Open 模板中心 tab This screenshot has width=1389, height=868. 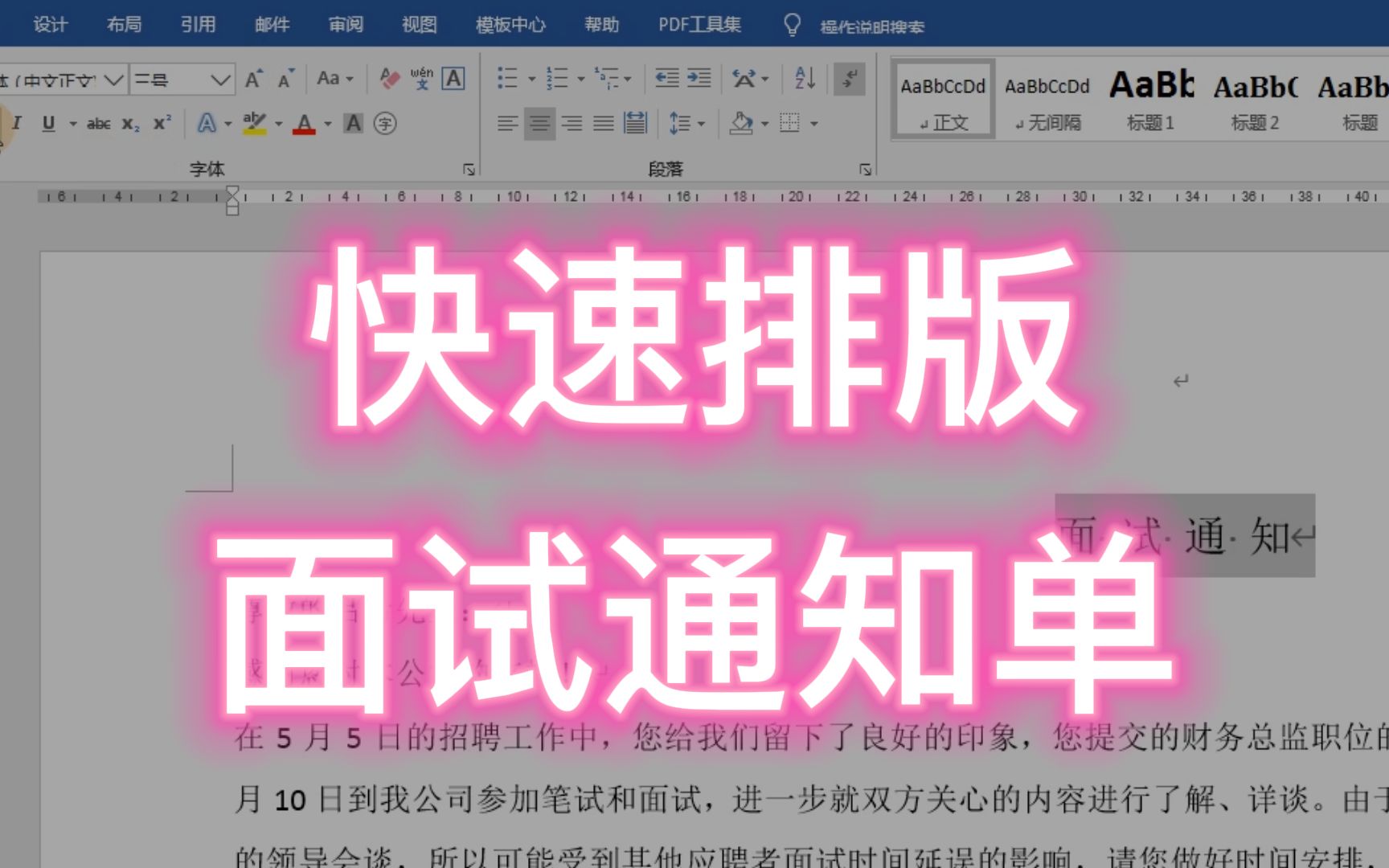[x=510, y=25]
